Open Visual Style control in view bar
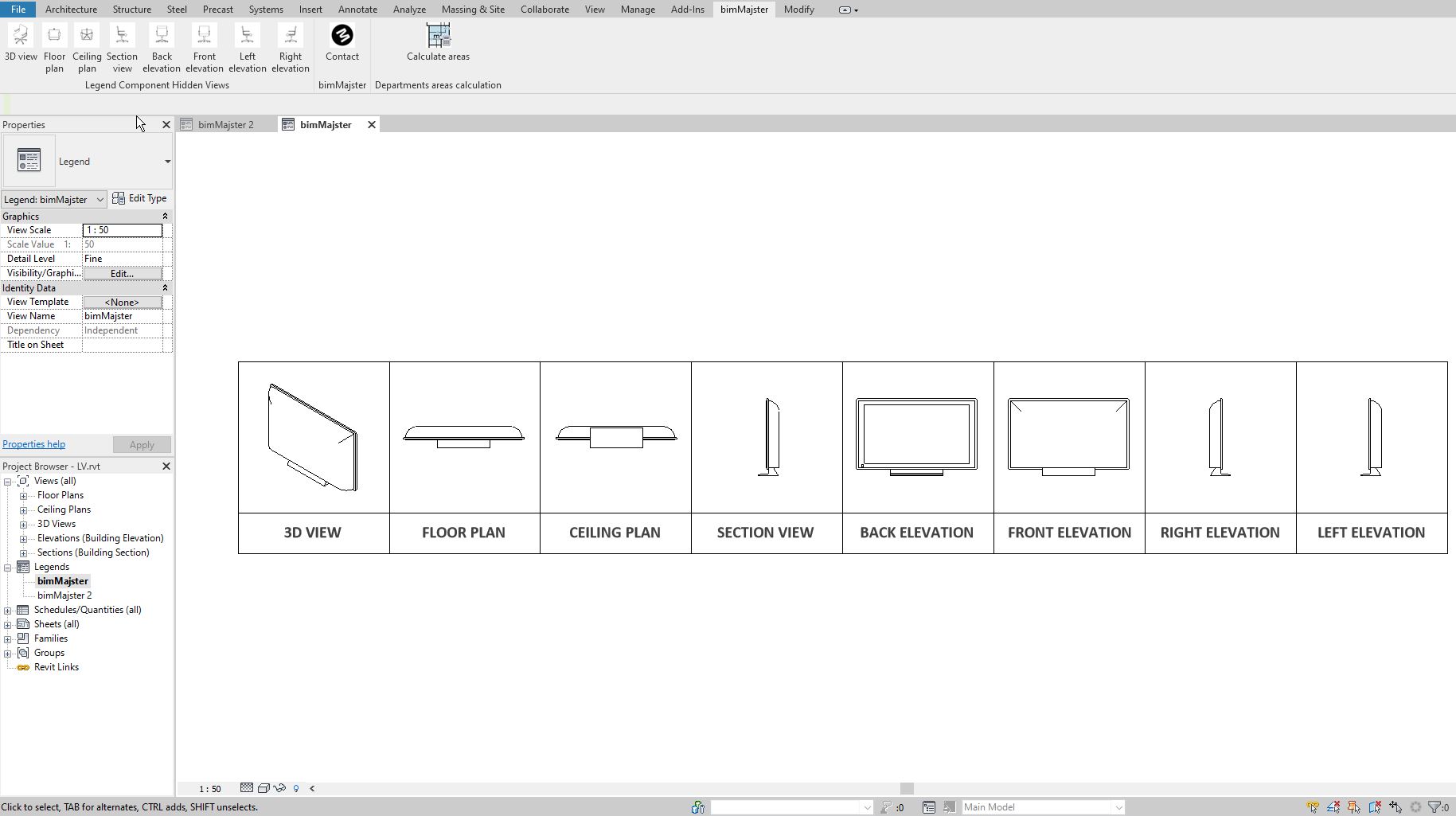Image resolution: width=1456 pixels, height=816 pixels. [x=263, y=788]
